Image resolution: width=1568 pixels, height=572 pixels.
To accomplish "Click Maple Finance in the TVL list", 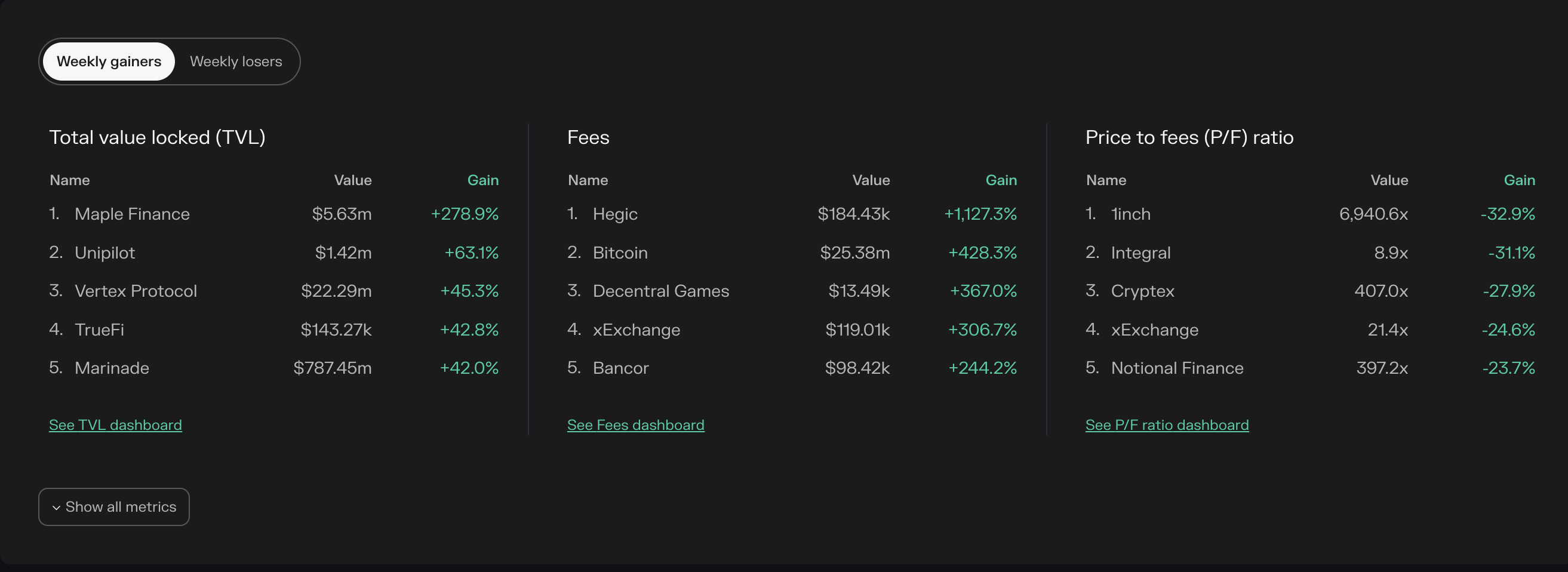I will pyautogui.click(x=131, y=214).
